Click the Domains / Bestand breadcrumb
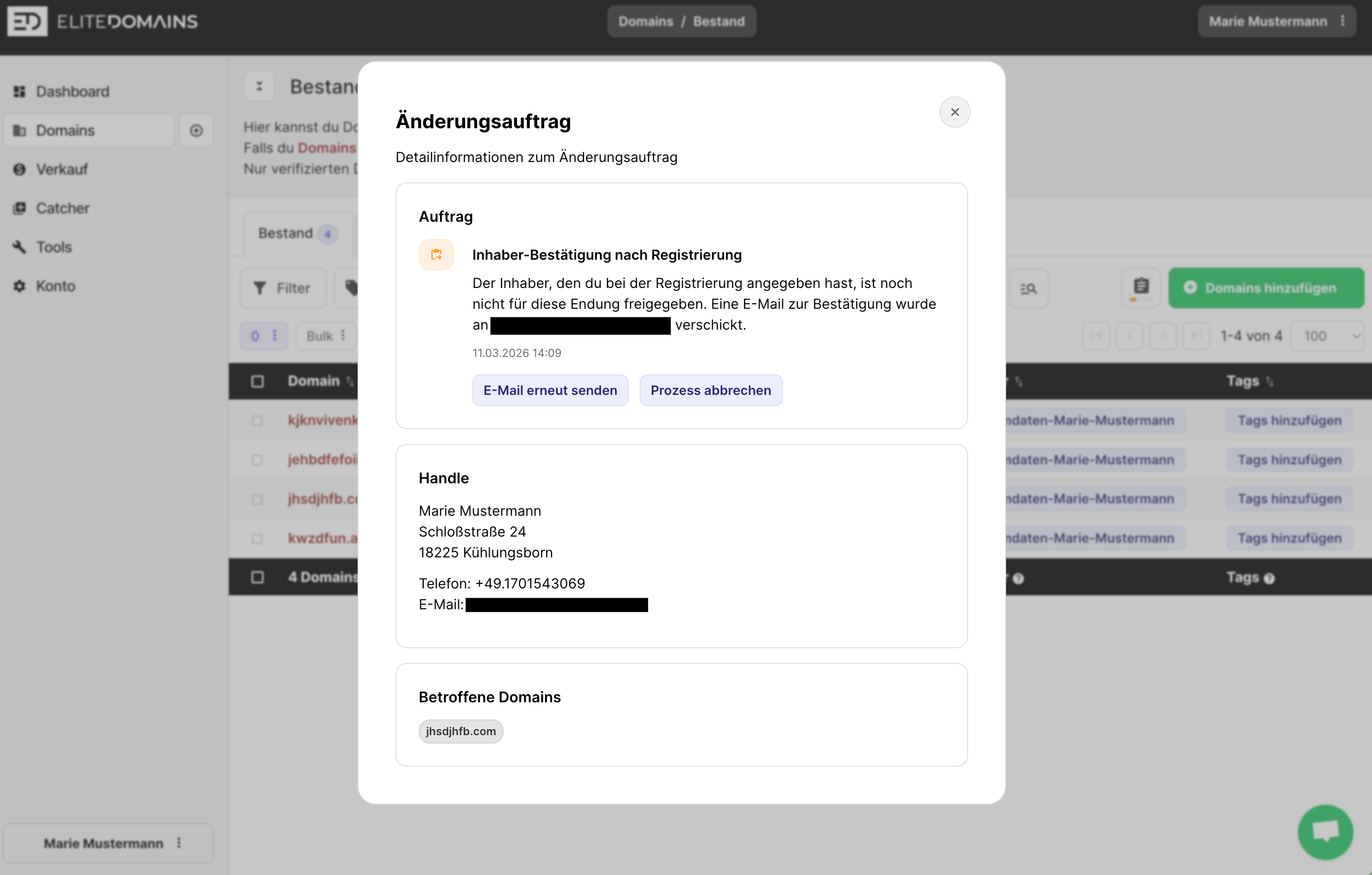The image size is (1372, 875). coord(681,22)
